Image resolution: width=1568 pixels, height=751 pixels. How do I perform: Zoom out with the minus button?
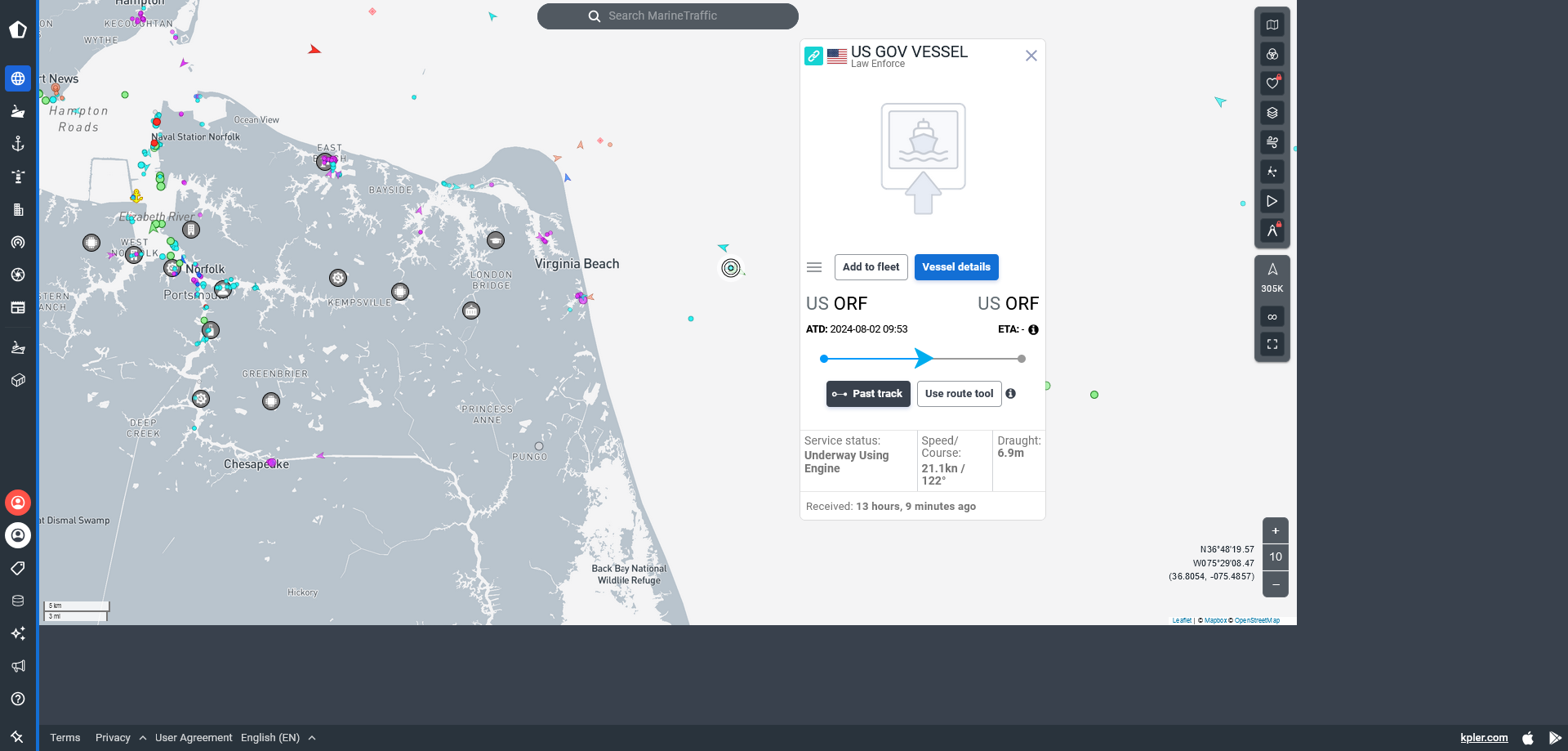tap(1276, 584)
